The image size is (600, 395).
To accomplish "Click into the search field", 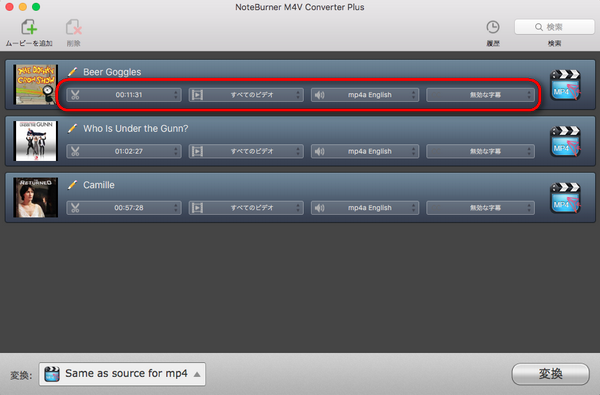I will [x=554, y=27].
